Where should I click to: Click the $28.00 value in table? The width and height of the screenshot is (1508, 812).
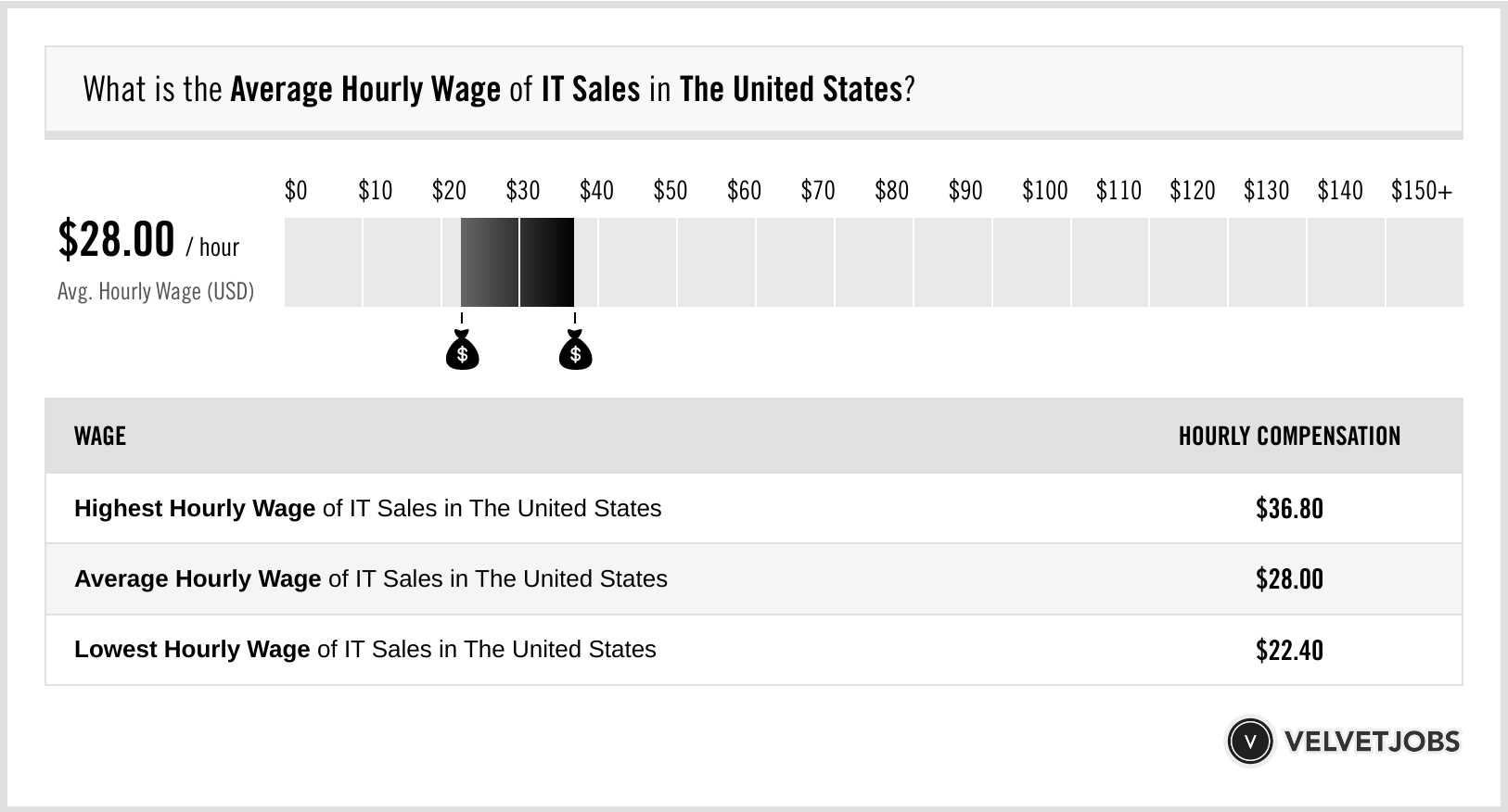click(x=1289, y=579)
